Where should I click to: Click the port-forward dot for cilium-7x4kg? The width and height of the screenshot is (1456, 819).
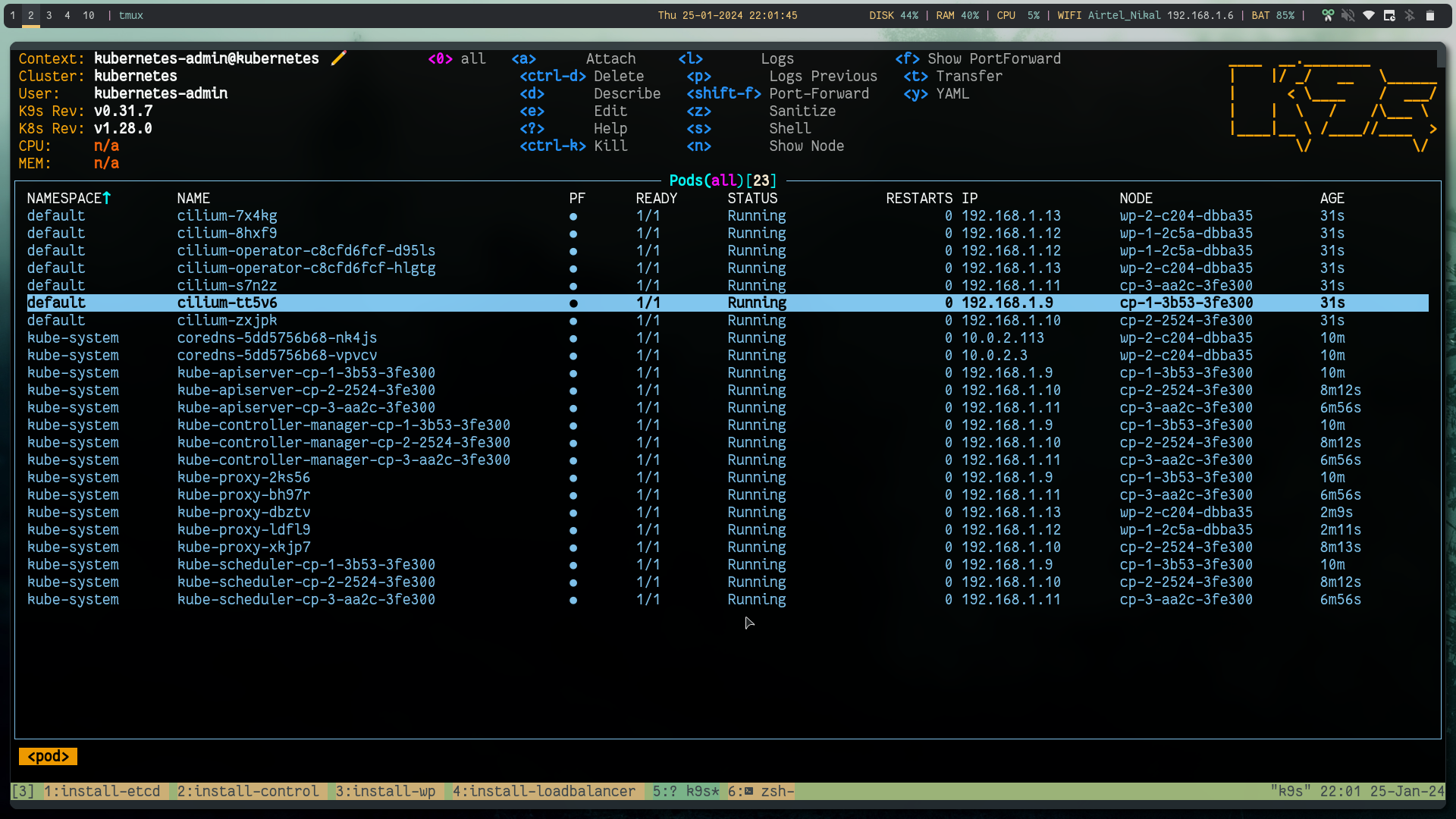pos(573,217)
